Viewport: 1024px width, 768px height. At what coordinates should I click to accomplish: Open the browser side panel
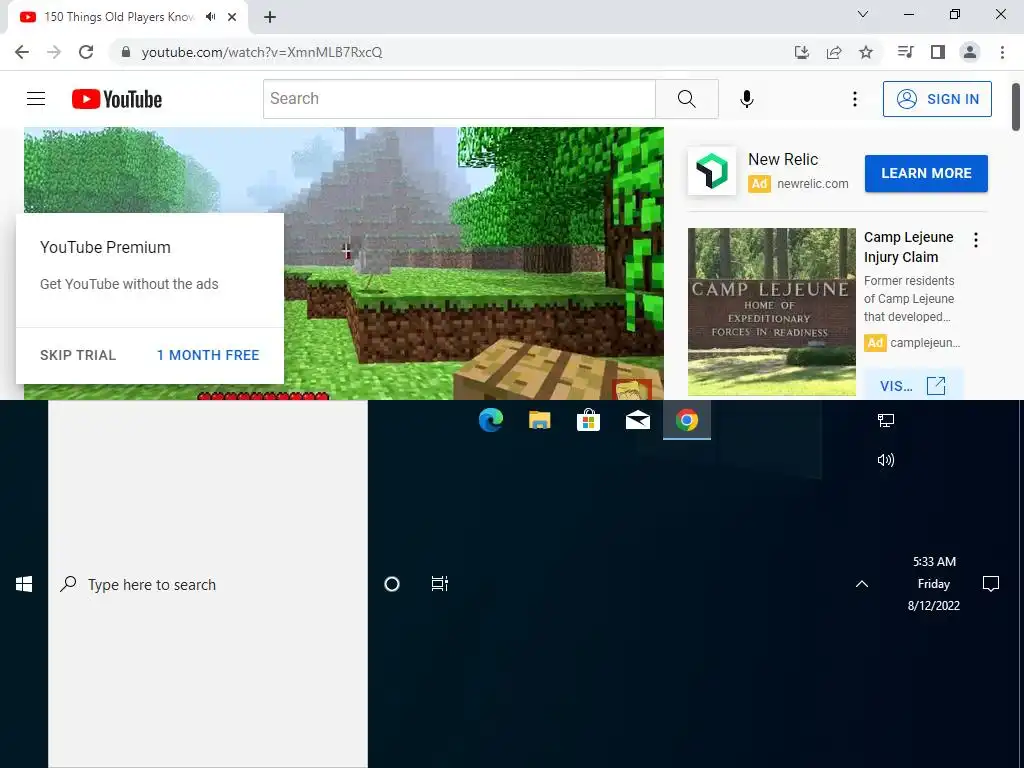[x=938, y=52]
